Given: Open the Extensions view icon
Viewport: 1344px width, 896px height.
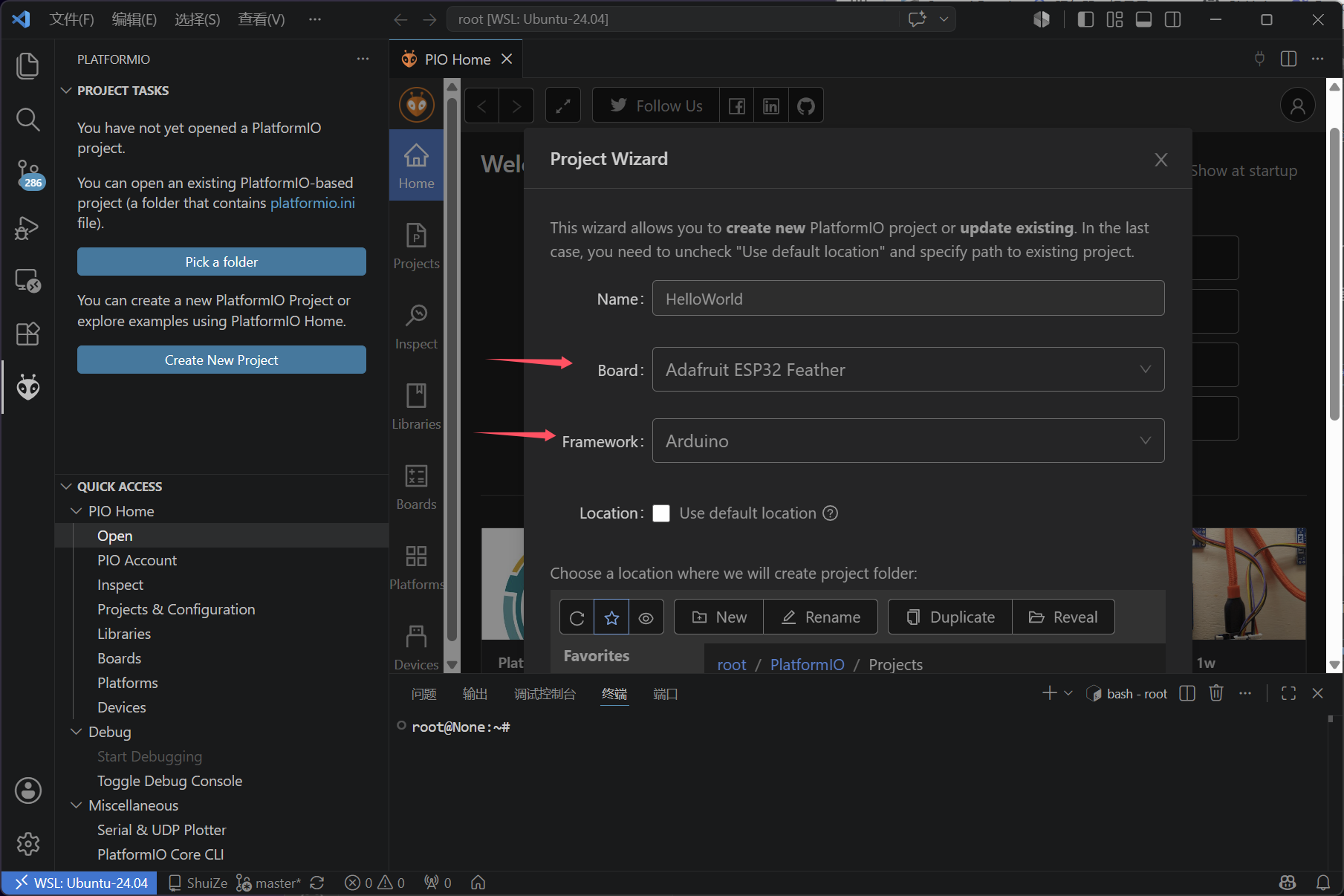Looking at the screenshot, I should (x=28, y=334).
